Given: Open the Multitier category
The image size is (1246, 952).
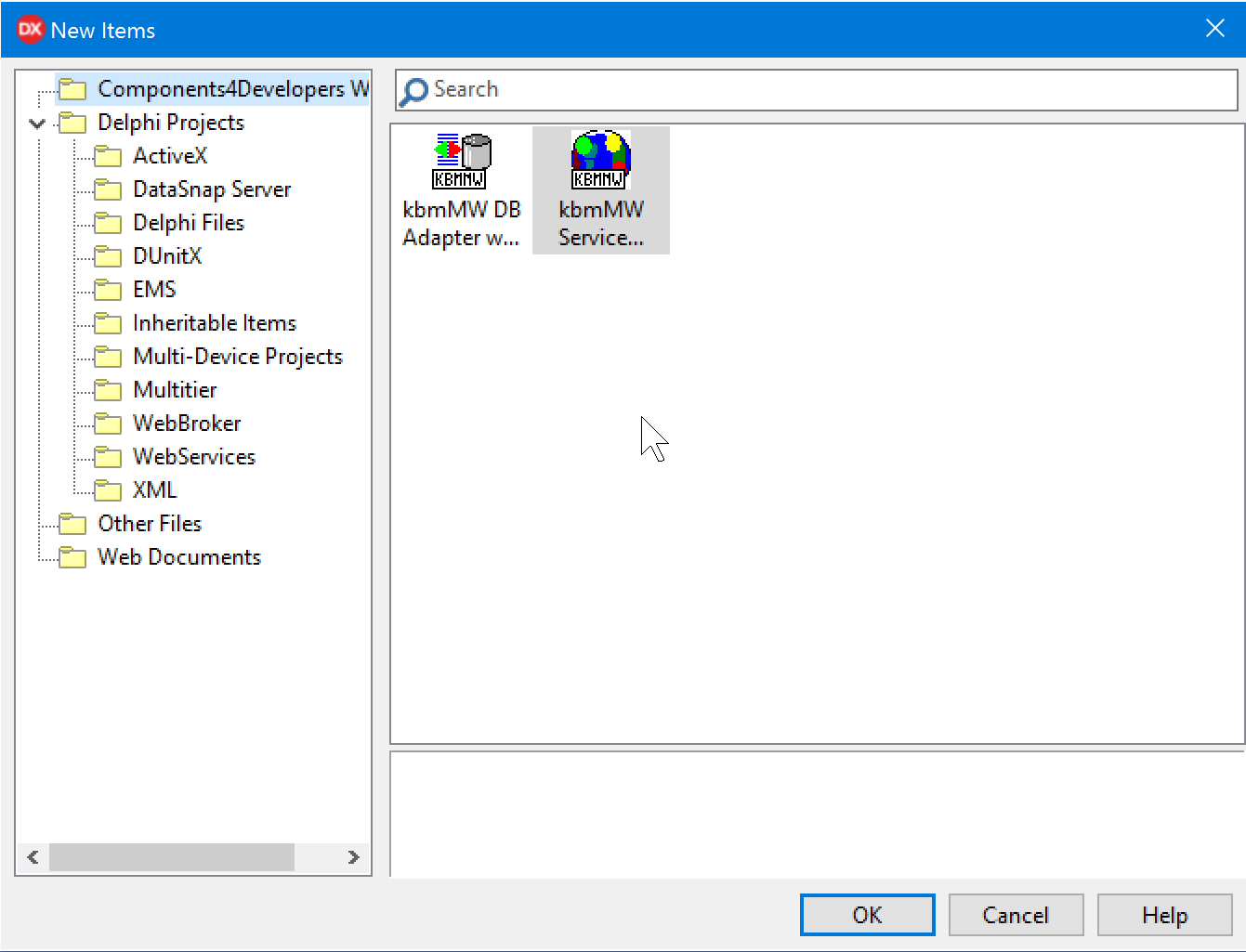Looking at the screenshot, I should 175,390.
